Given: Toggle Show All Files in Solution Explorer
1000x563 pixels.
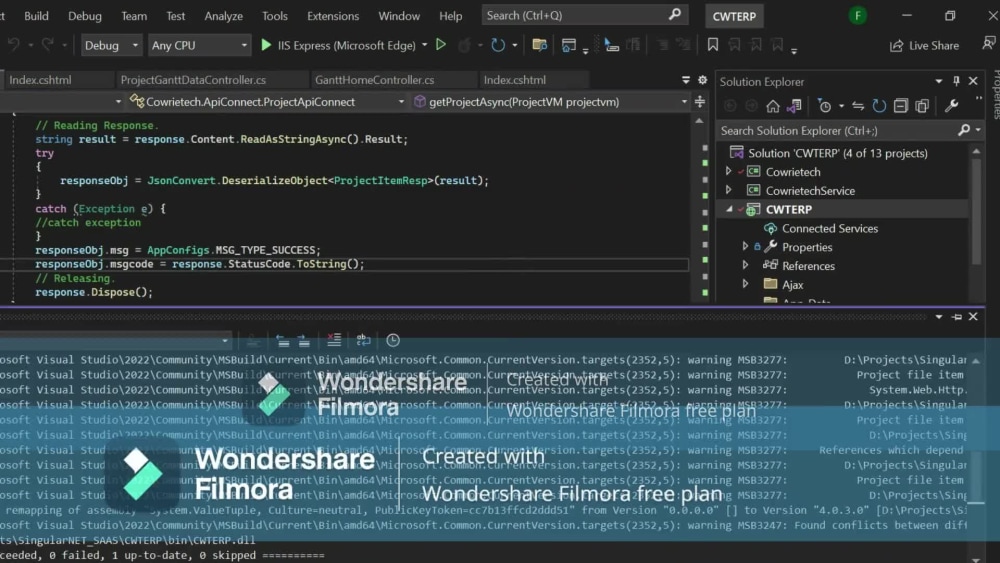Looking at the screenshot, I should pos(922,106).
